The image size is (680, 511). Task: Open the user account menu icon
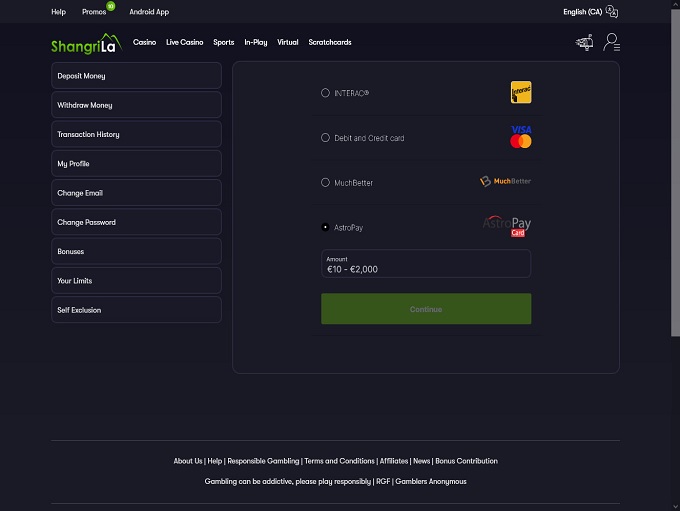tap(612, 43)
